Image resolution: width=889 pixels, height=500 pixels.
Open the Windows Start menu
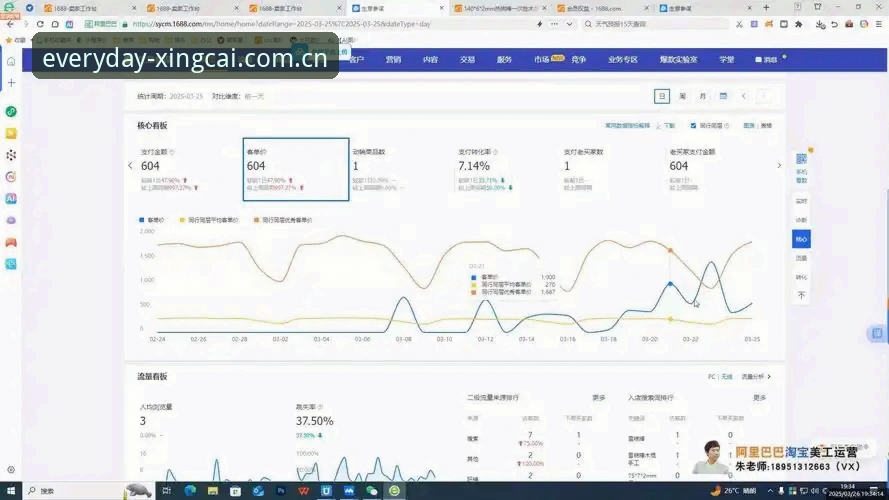click(11, 491)
